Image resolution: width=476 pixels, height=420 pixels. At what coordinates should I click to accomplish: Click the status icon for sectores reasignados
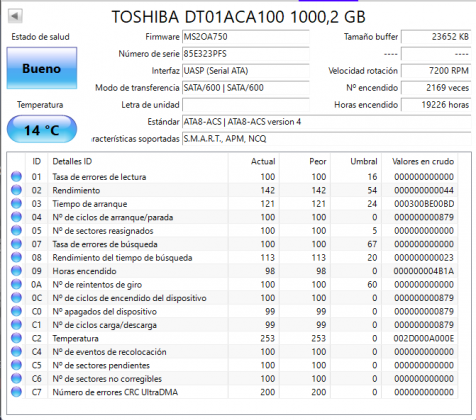tap(16, 230)
